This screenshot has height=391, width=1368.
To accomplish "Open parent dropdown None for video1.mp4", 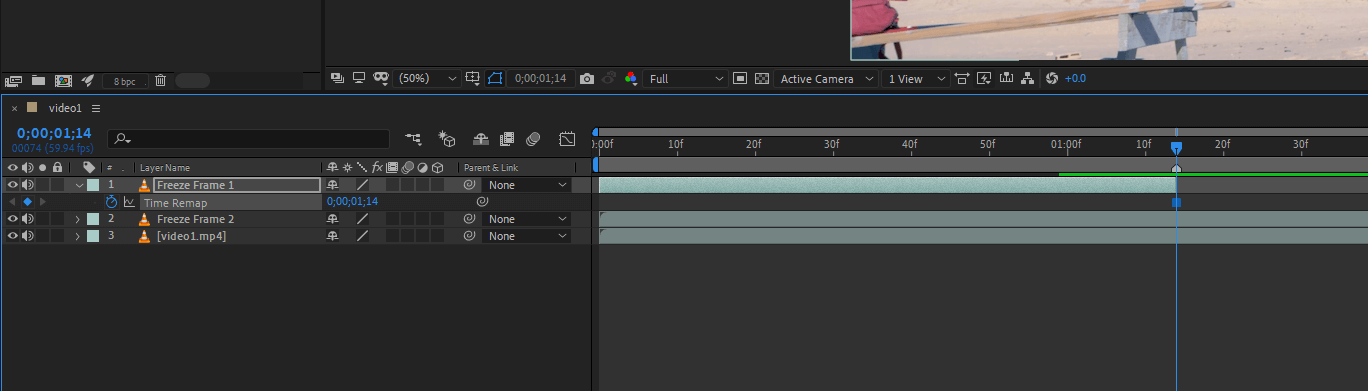I will pyautogui.click(x=526, y=236).
